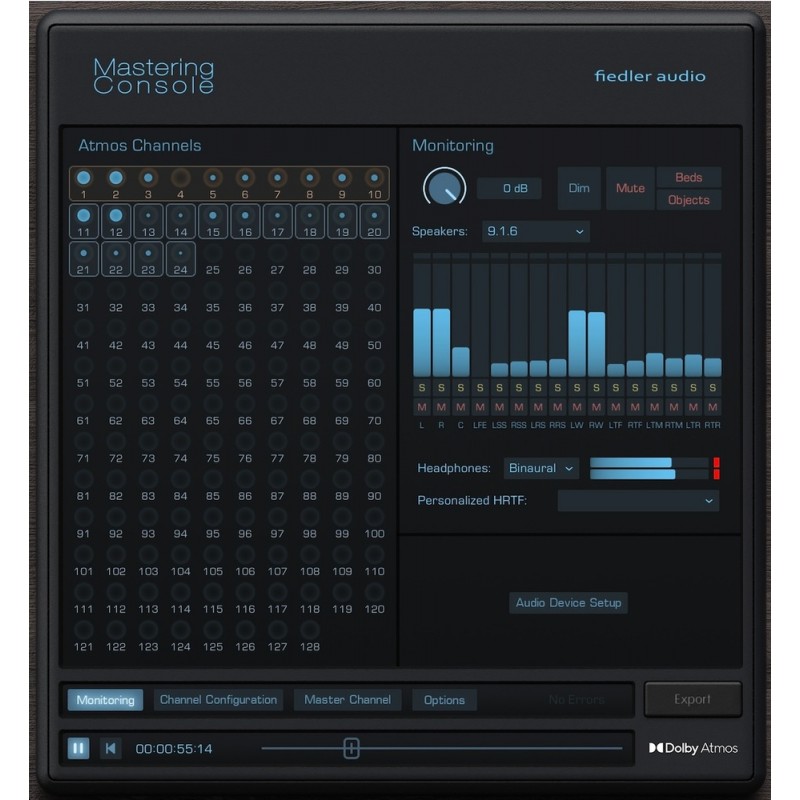Image resolution: width=800 pixels, height=800 pixels.
Task: Click the return-to-start transport icon
Action: click(x=110, y=747)
